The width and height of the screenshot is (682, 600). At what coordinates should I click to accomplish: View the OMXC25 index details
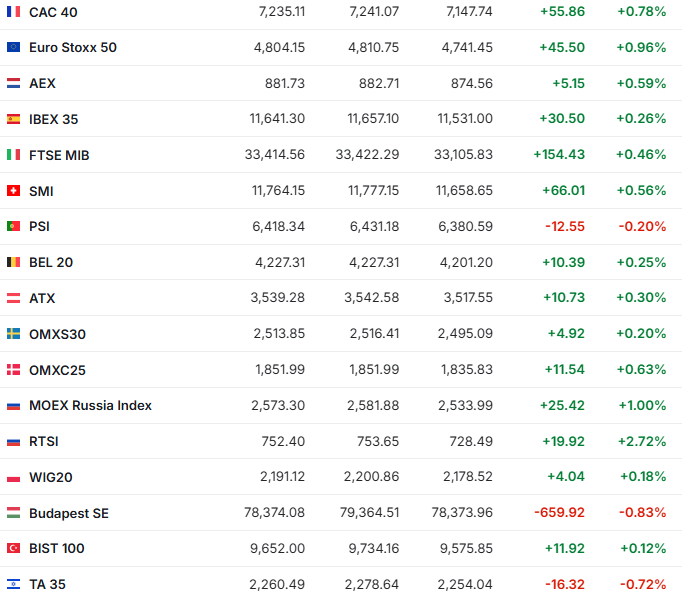[x=57, y=370]
